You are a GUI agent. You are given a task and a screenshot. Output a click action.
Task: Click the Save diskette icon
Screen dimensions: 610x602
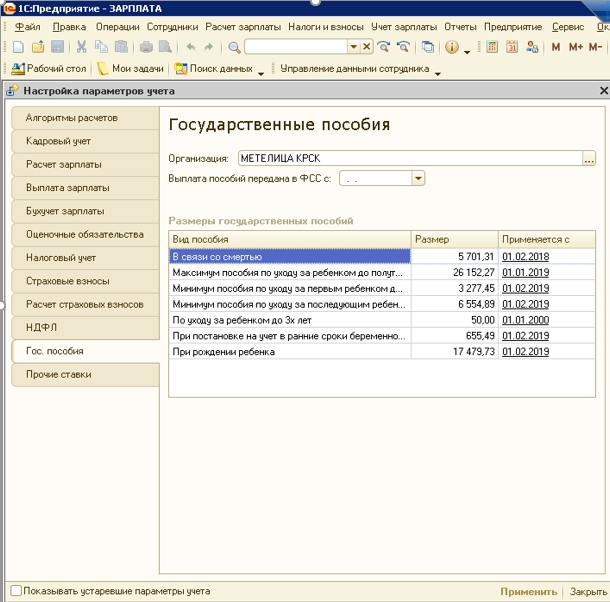[58, 47]
